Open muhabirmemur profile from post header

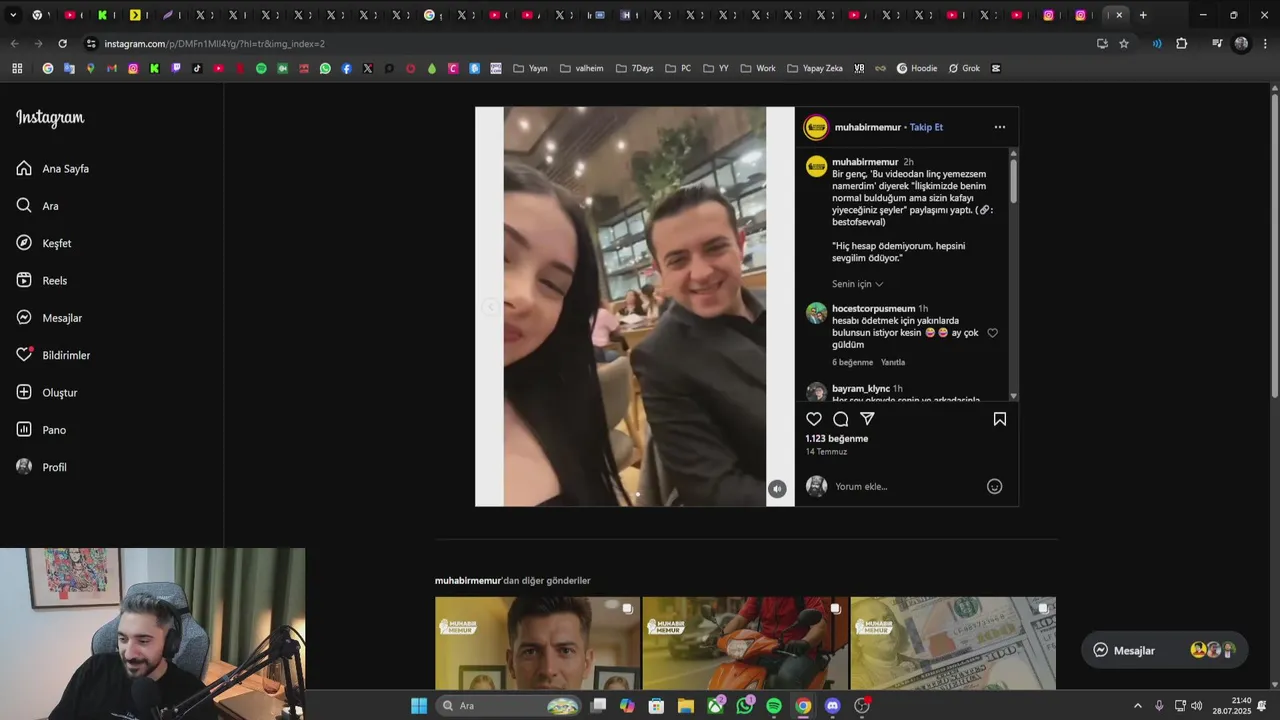tap(867, 127)
